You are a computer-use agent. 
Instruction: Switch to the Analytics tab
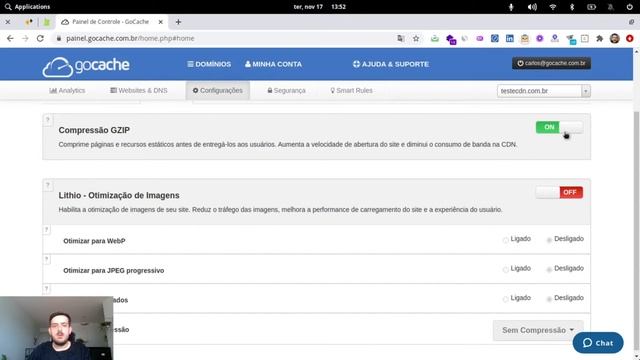pos(67,91)
